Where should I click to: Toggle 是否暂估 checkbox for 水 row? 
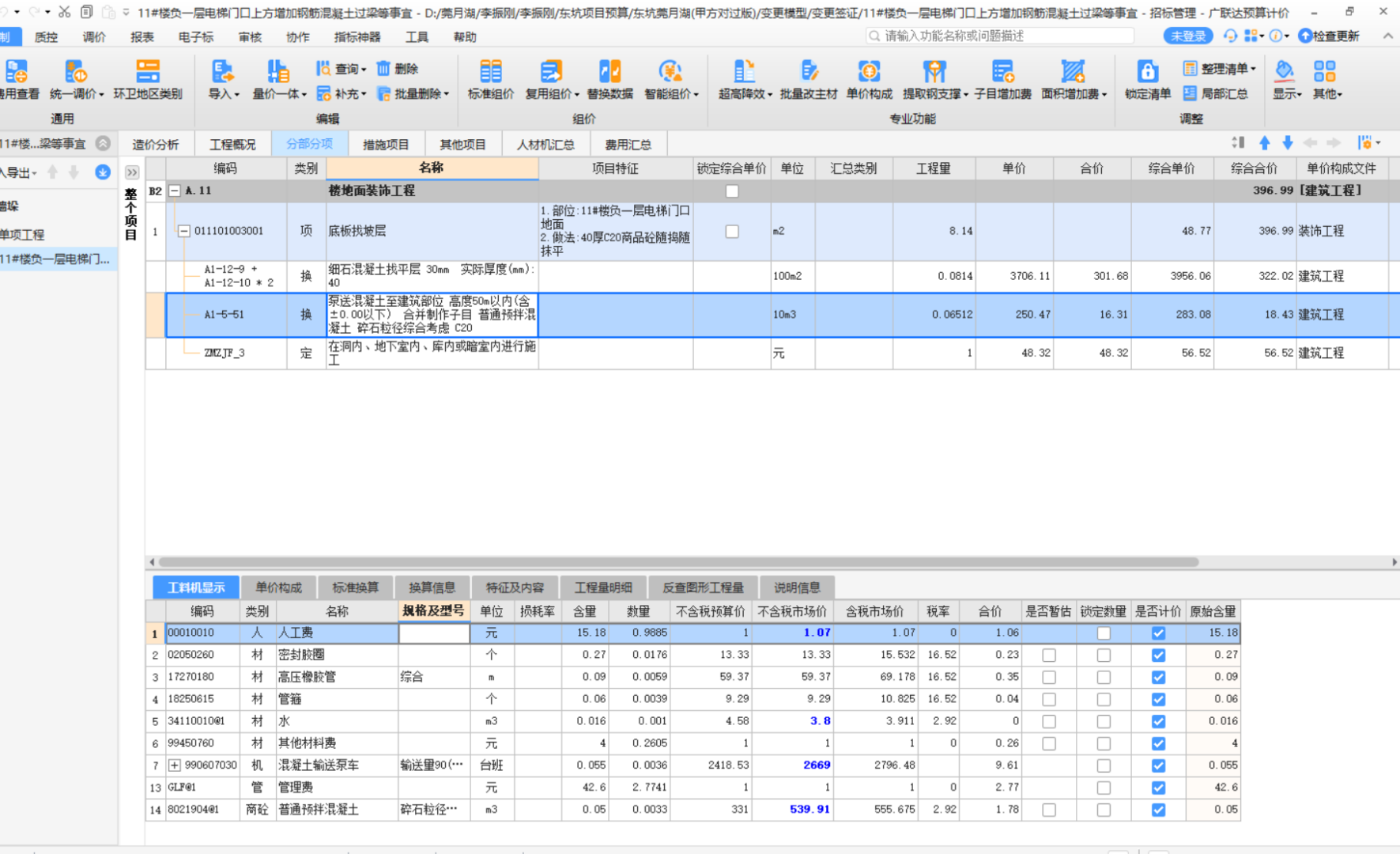(x=1049, y=722)
